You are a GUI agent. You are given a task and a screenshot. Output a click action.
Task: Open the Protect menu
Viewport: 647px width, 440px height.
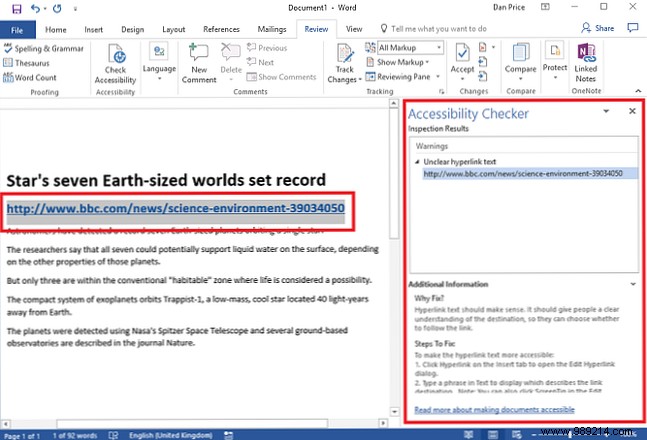click(x=555, y=61)
